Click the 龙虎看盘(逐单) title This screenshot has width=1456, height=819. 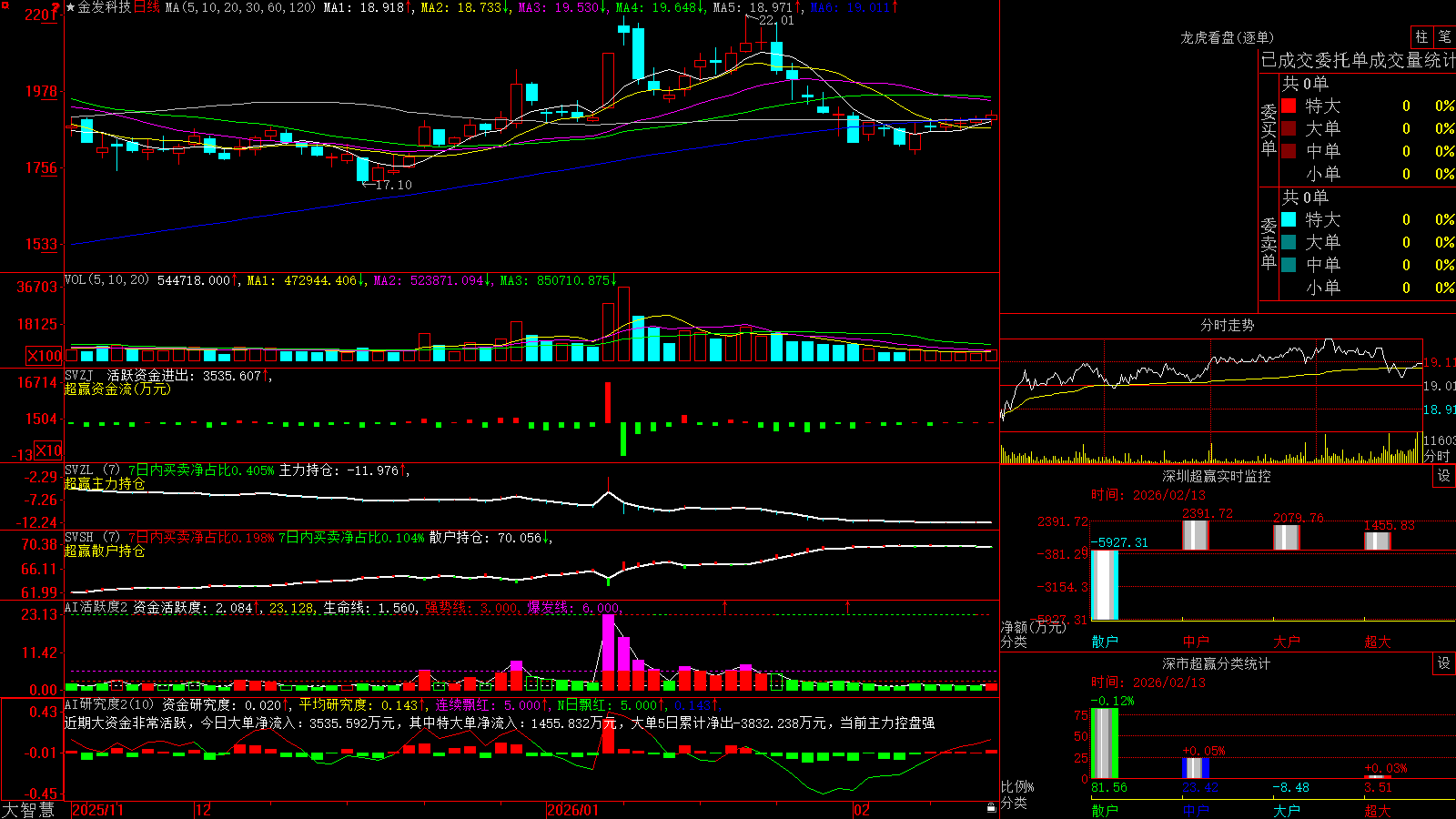(1227, 37)
